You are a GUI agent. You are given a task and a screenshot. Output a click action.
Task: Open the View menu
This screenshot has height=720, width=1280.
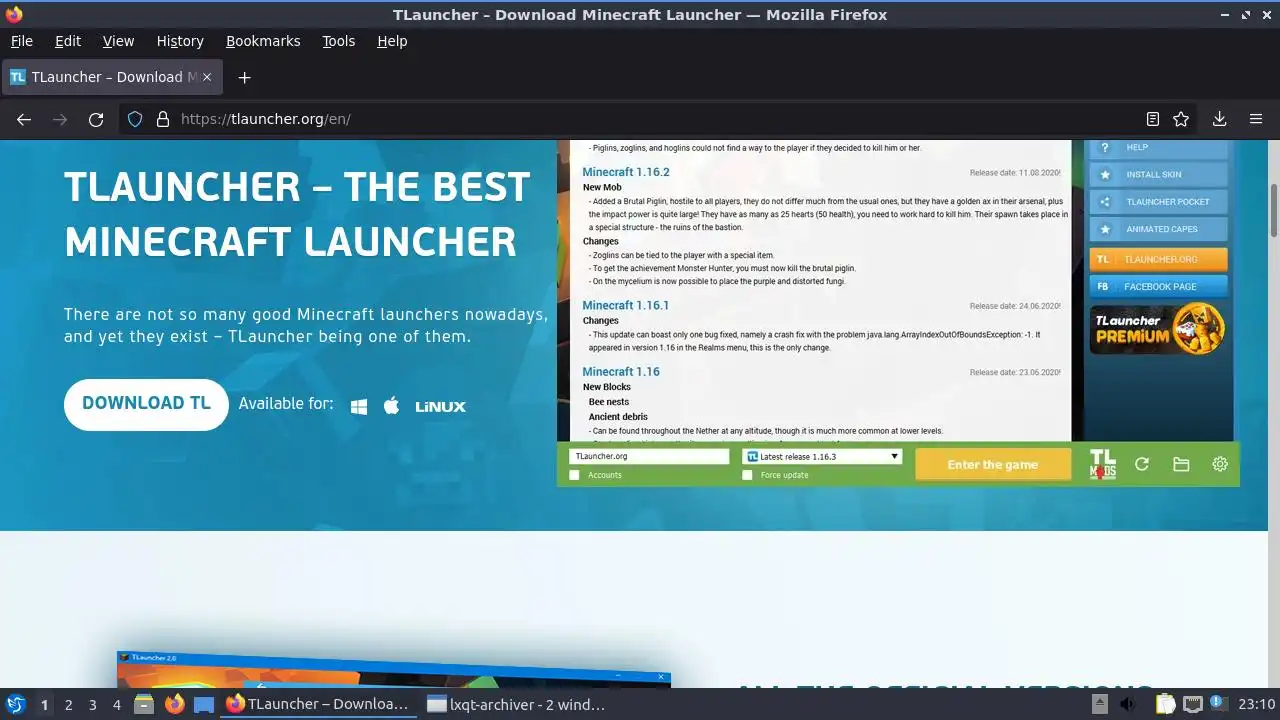pyautogui.click(x=118, y=41)
